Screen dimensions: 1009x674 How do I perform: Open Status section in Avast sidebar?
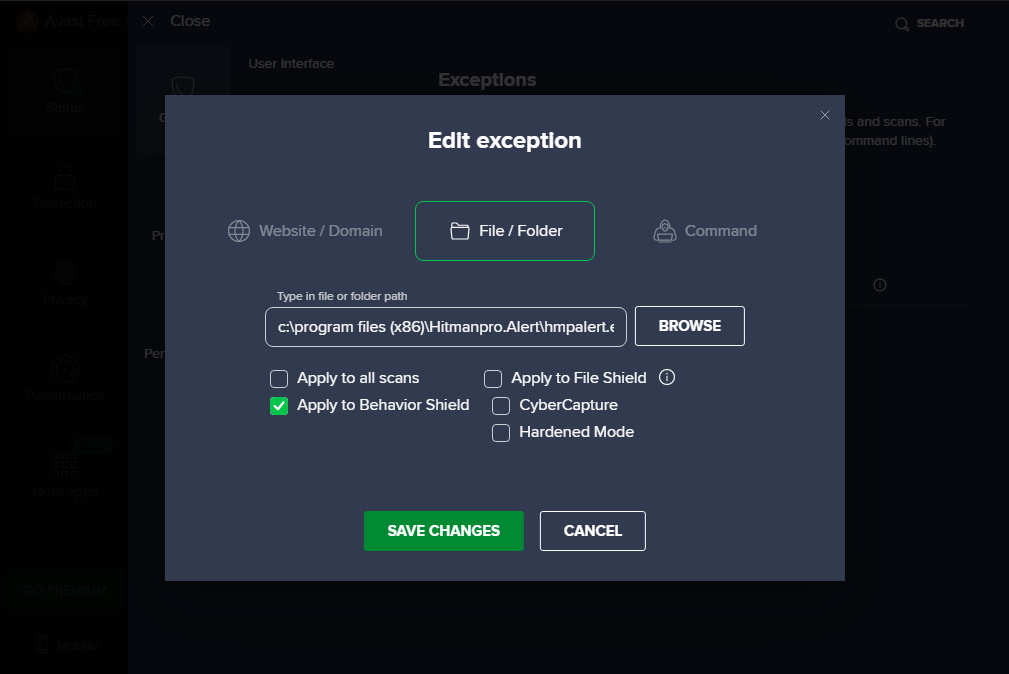click(x=65, y=91)
